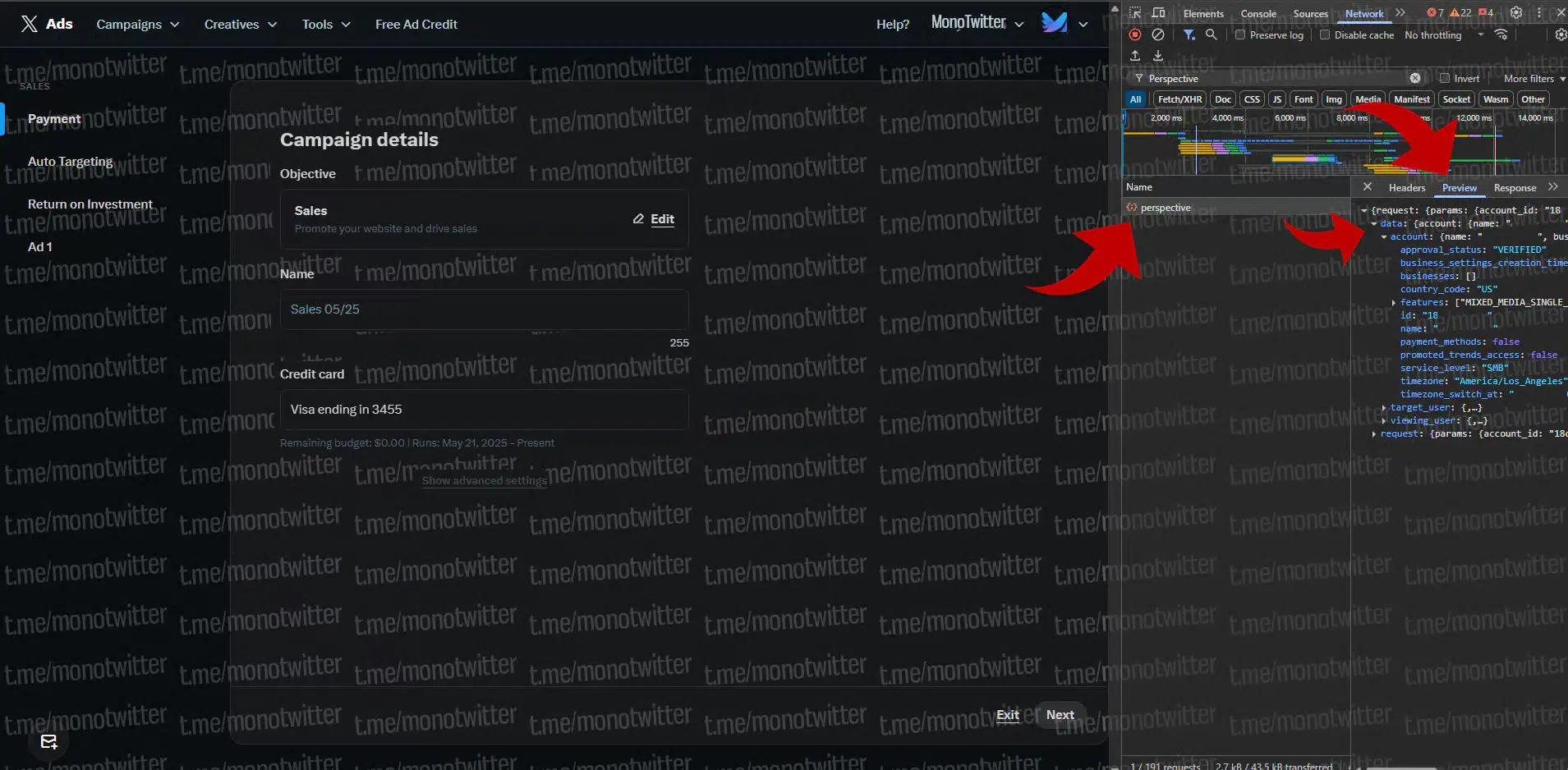This screenshot has height=770, width=1568.
Task: Filter requests by JS type
Action: click(x=1276, y=99)
